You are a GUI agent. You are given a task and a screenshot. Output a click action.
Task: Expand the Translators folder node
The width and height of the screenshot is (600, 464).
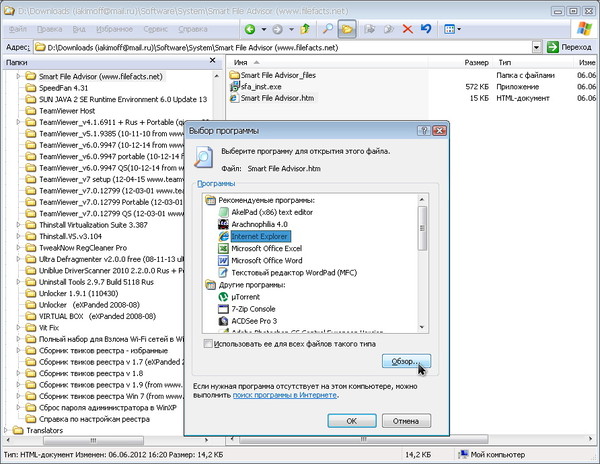(5, 430)
